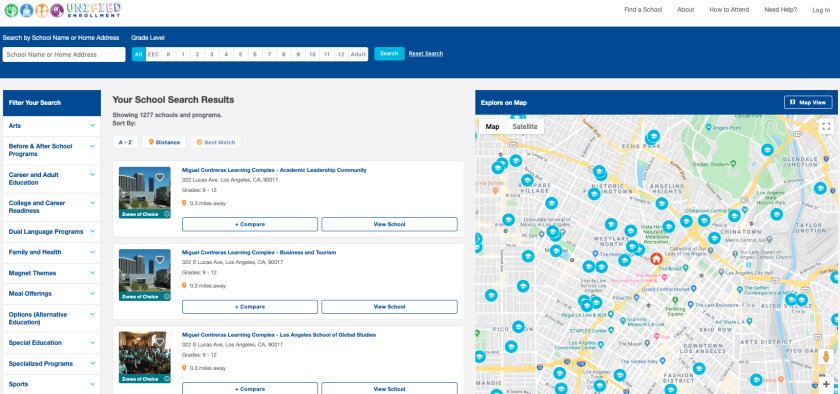The height and width of the screenshot is (394, 840).
Task: Expand Family and Health filter
Action: 51,252
